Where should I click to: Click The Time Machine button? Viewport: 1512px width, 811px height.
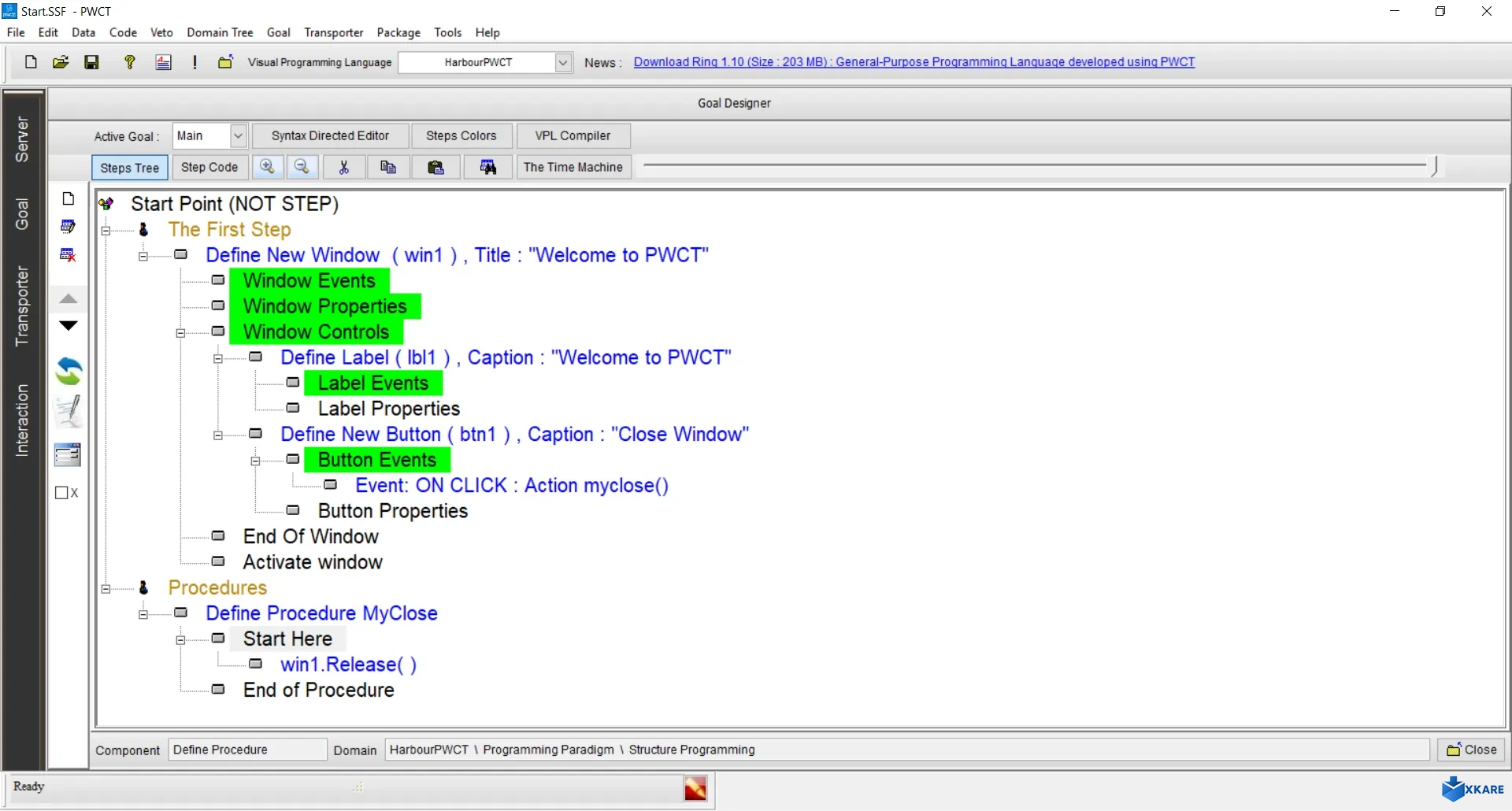pos(573,167)
